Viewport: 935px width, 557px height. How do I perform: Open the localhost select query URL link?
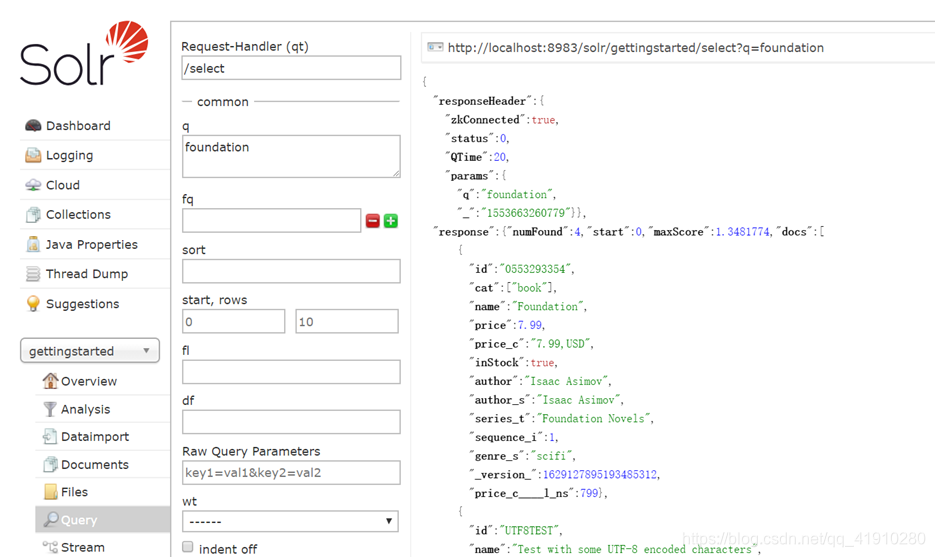[636, 48]
